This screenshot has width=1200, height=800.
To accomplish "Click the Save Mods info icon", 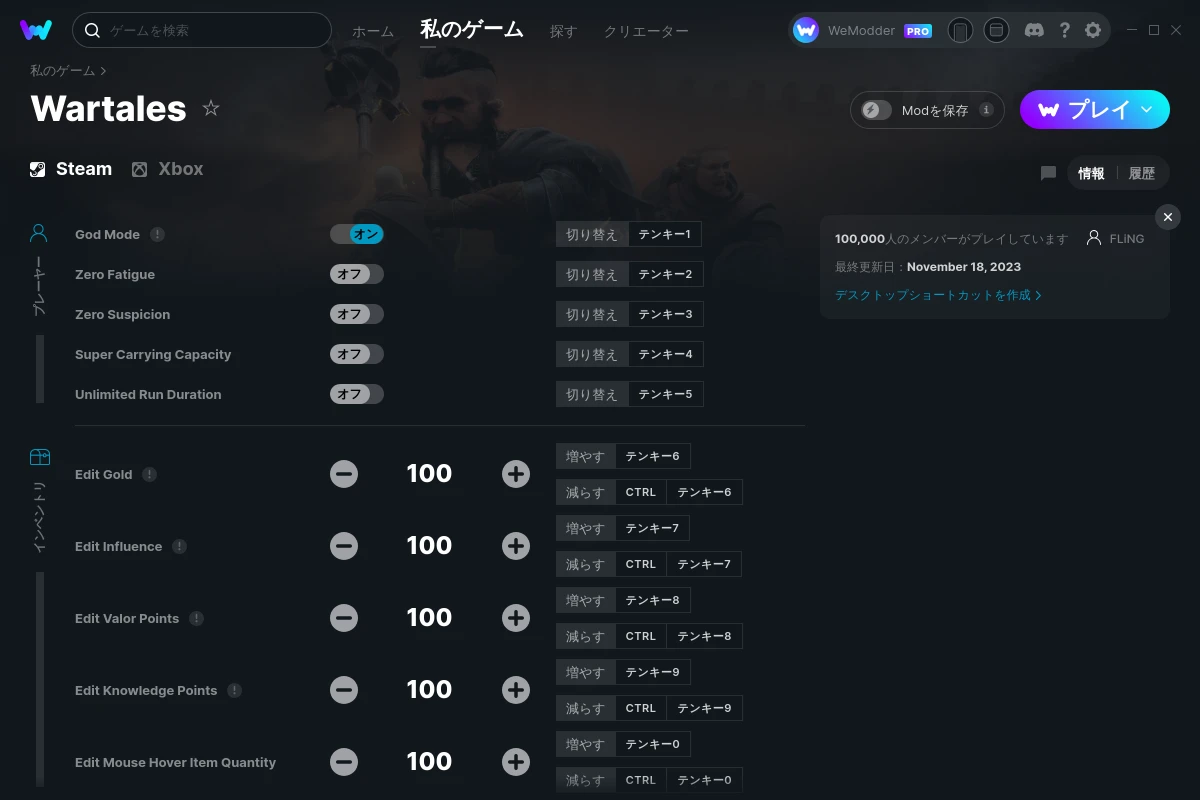I will 986,110.
